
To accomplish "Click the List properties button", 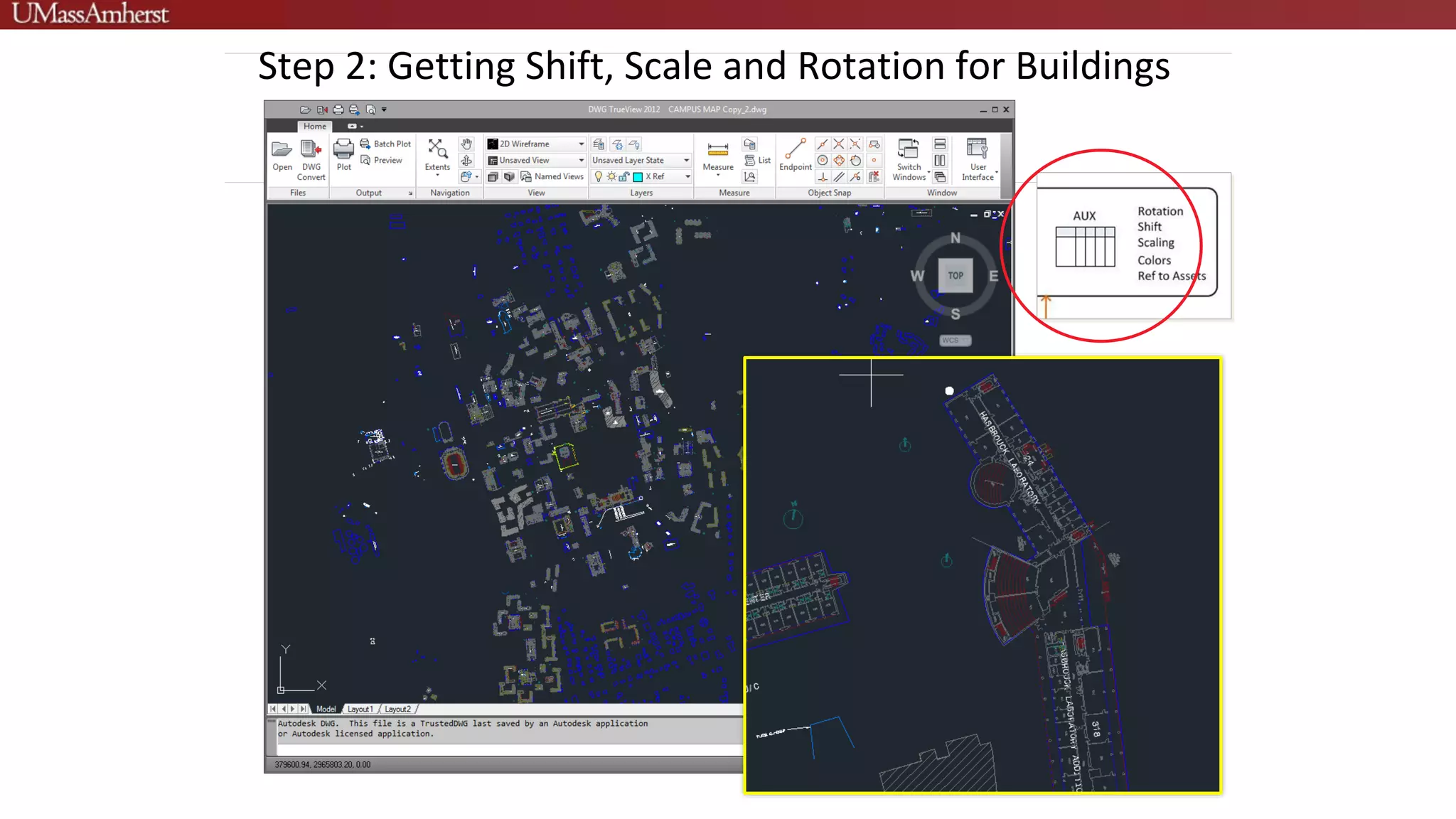I will coord(758,160).
